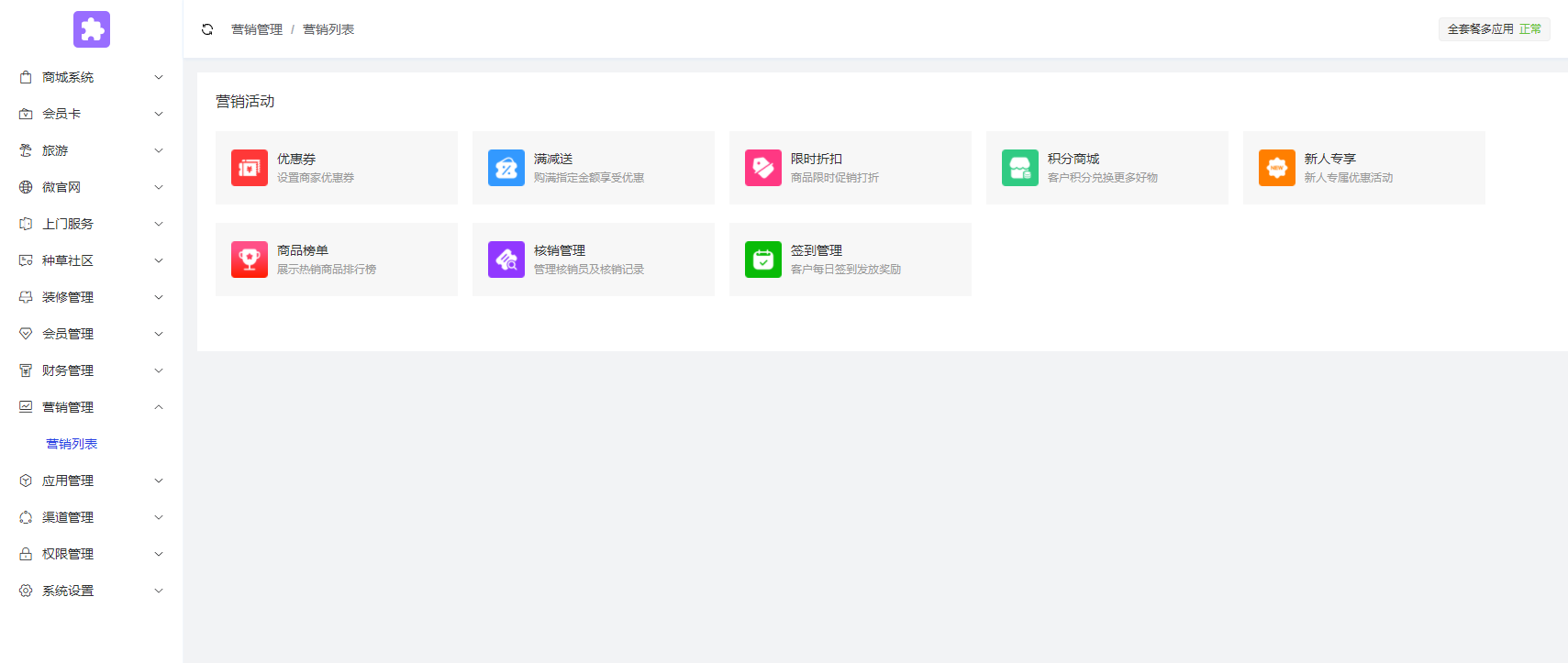This screenshot has height=663, width=1568.
Task: Click the 种草社区 icon in sidebar
Action: (x=26, y=260)
